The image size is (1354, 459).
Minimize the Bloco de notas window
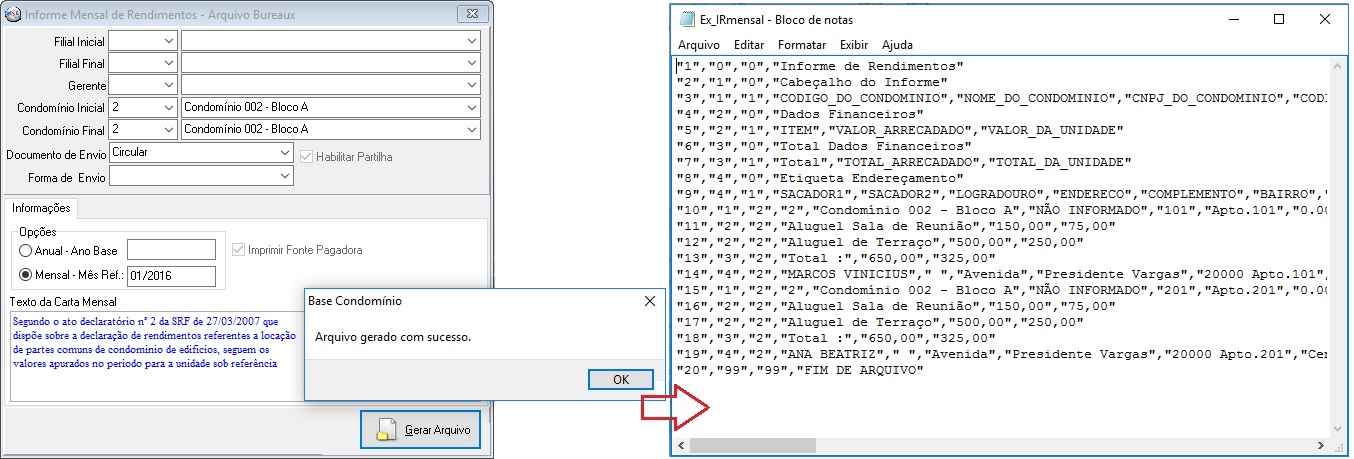[x=1233, y=20]
